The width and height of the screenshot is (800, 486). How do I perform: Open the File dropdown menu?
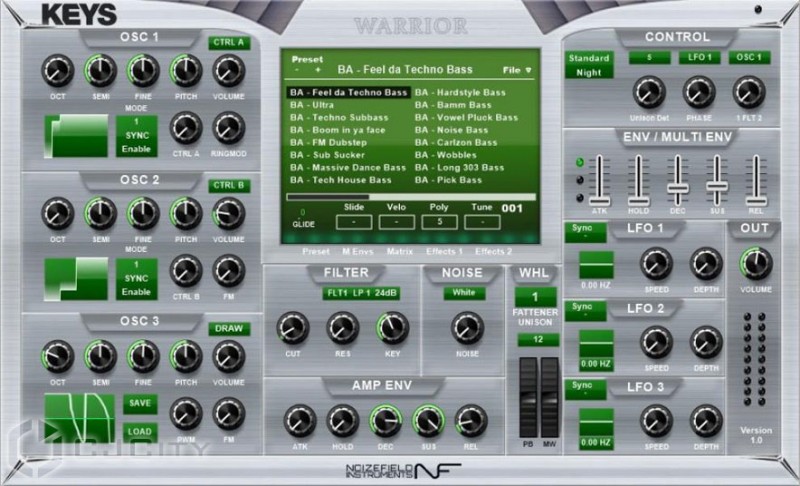coord(517,70)
